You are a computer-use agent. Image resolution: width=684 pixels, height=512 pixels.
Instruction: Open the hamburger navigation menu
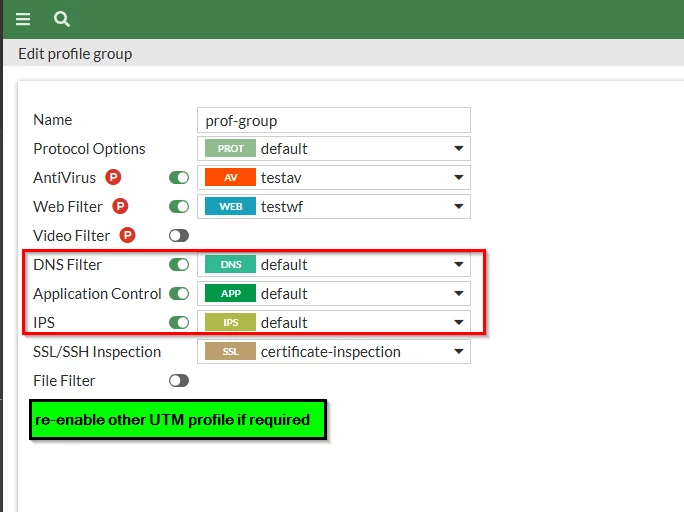[23, 19]
